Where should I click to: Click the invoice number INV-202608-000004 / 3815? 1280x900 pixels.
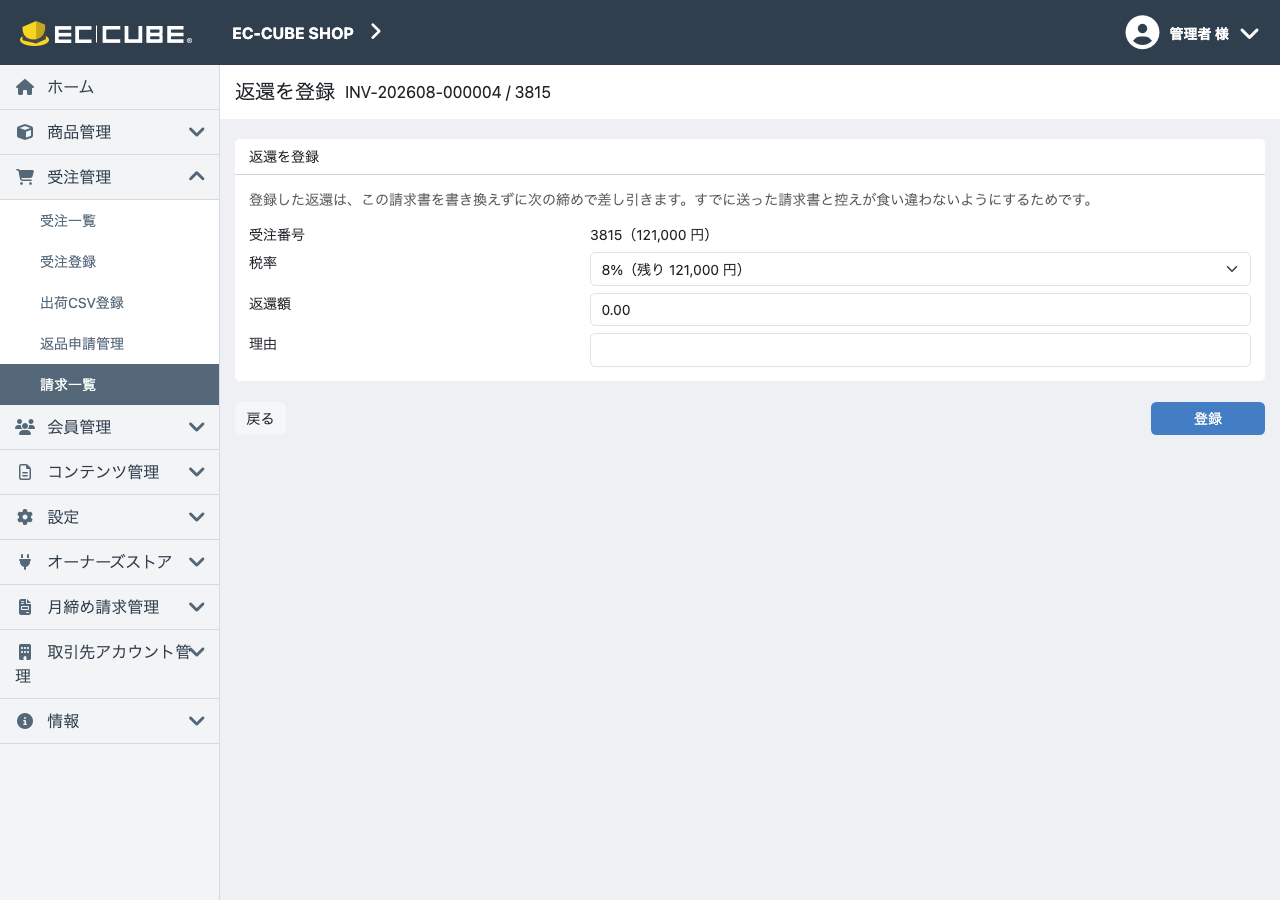click(x=448, y=93)
